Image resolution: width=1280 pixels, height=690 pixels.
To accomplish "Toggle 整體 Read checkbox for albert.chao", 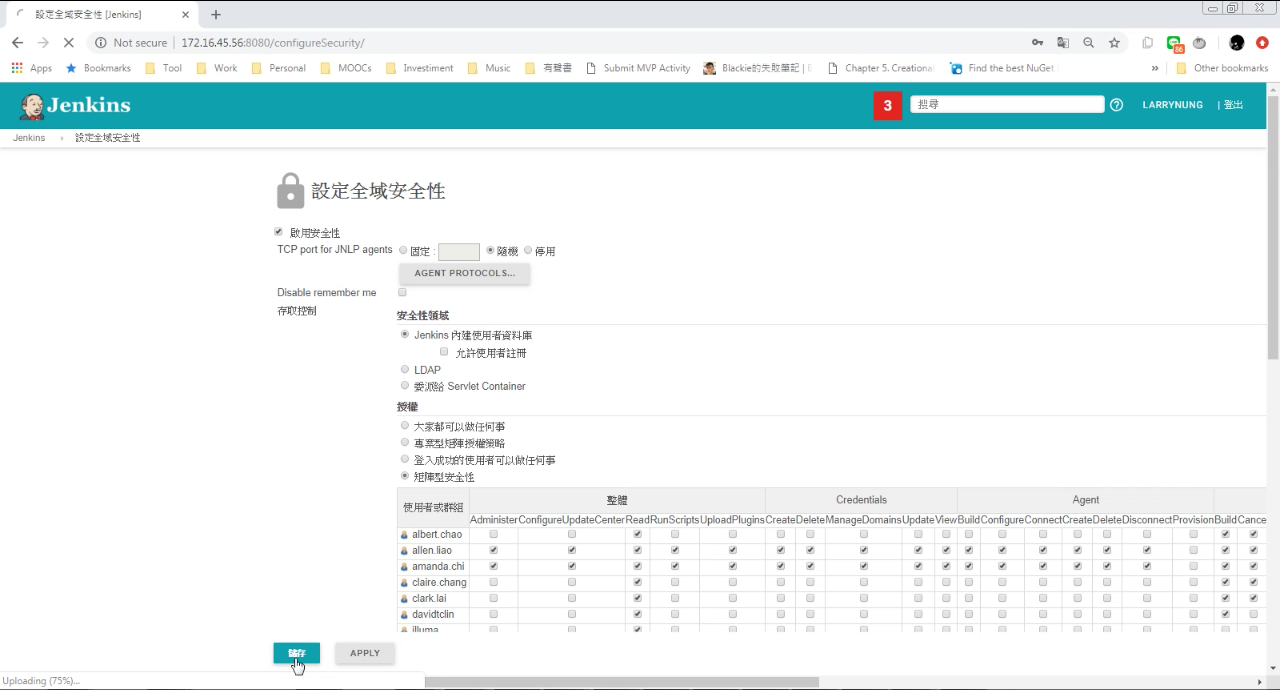I will tap(637, 534).
